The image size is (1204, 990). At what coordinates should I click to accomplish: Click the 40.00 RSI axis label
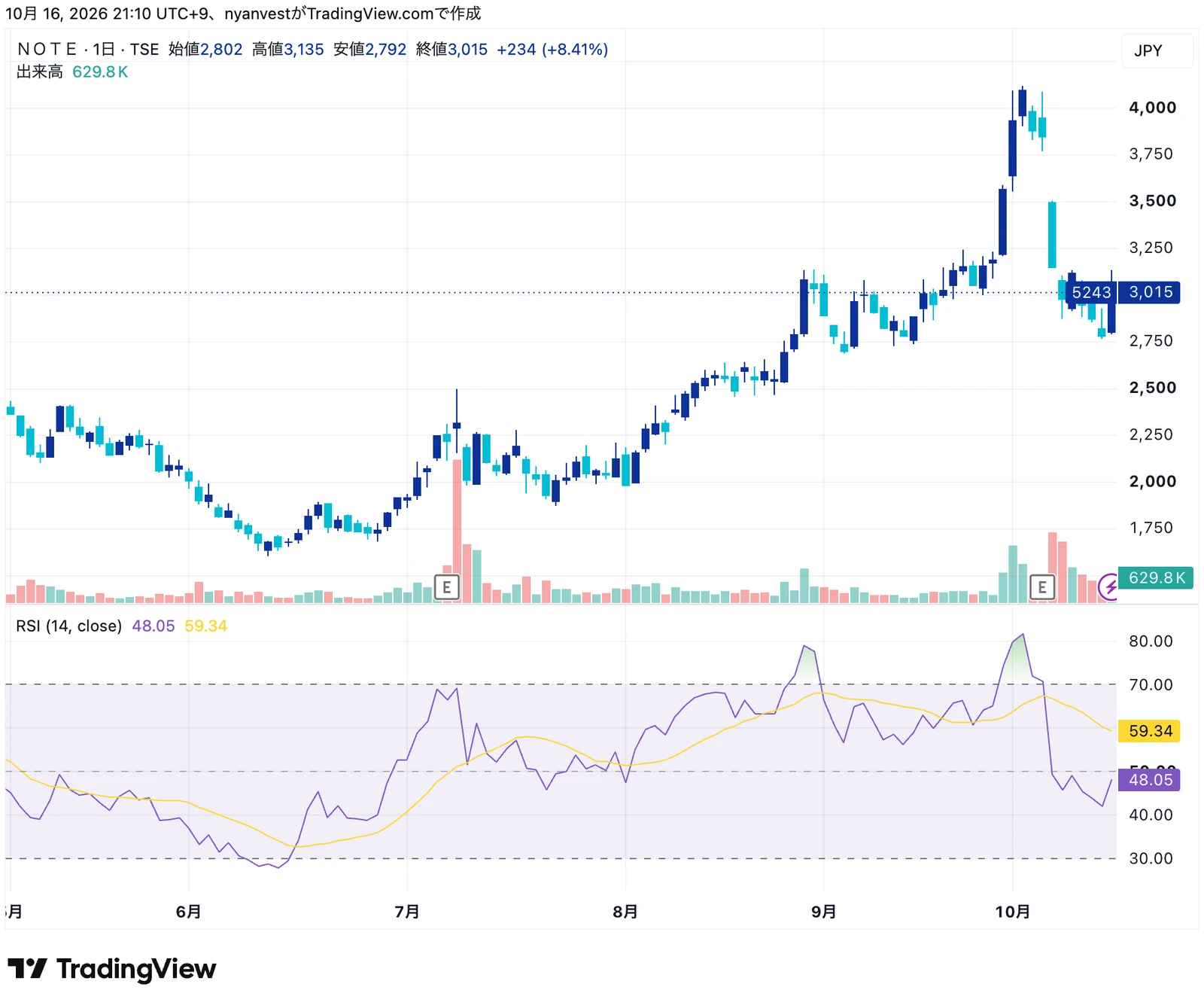point(1151,815)
